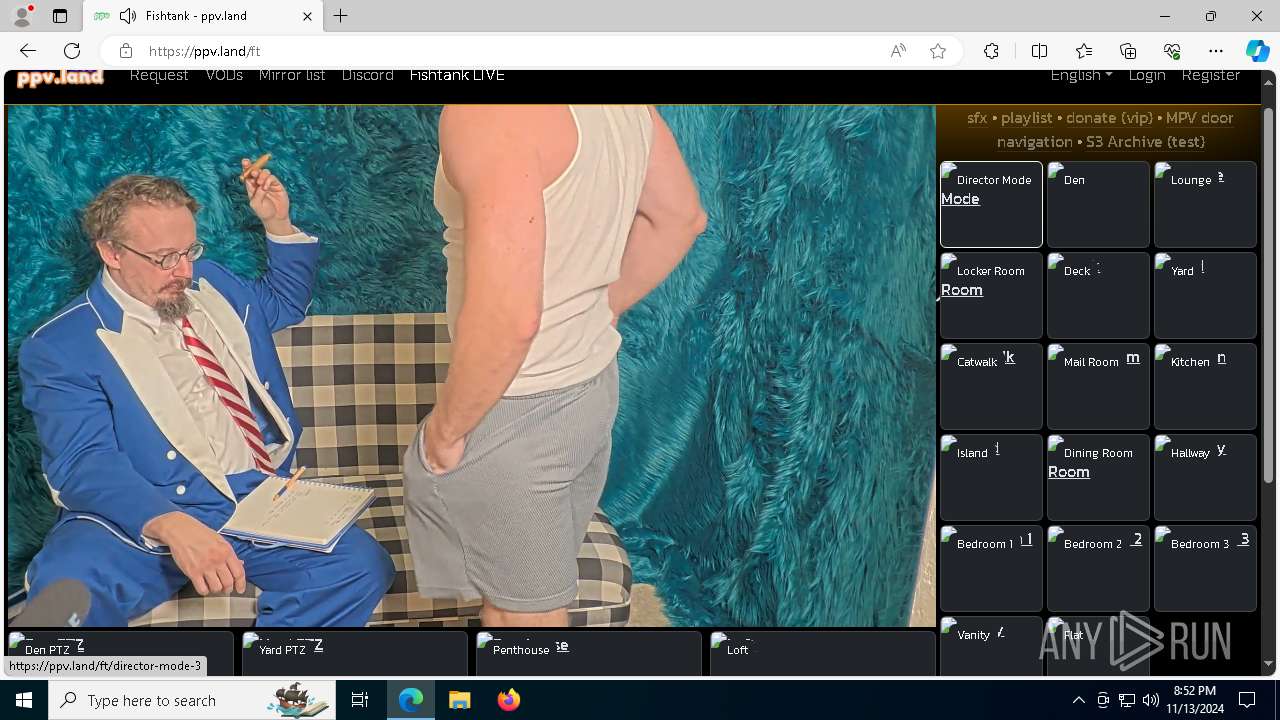
Task: Select the Dining Room camera
Action: point(1098,477)
